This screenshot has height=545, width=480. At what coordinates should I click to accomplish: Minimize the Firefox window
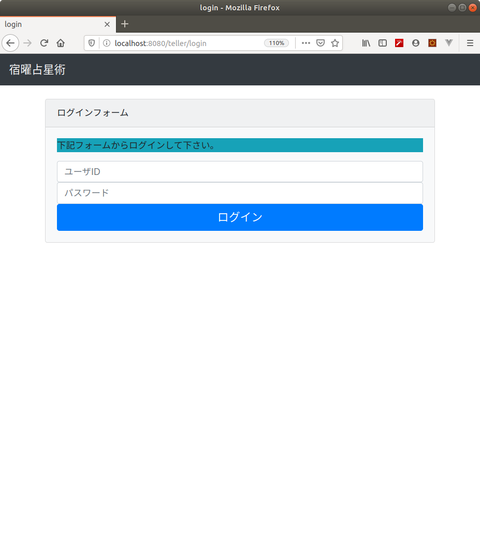point(452,8)
